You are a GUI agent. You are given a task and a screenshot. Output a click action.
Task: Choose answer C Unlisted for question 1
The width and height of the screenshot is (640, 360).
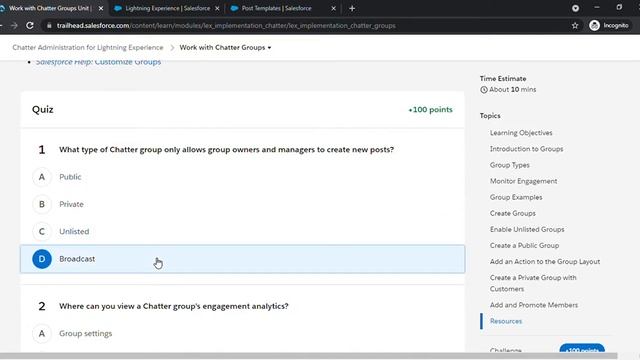click(242, 231)
